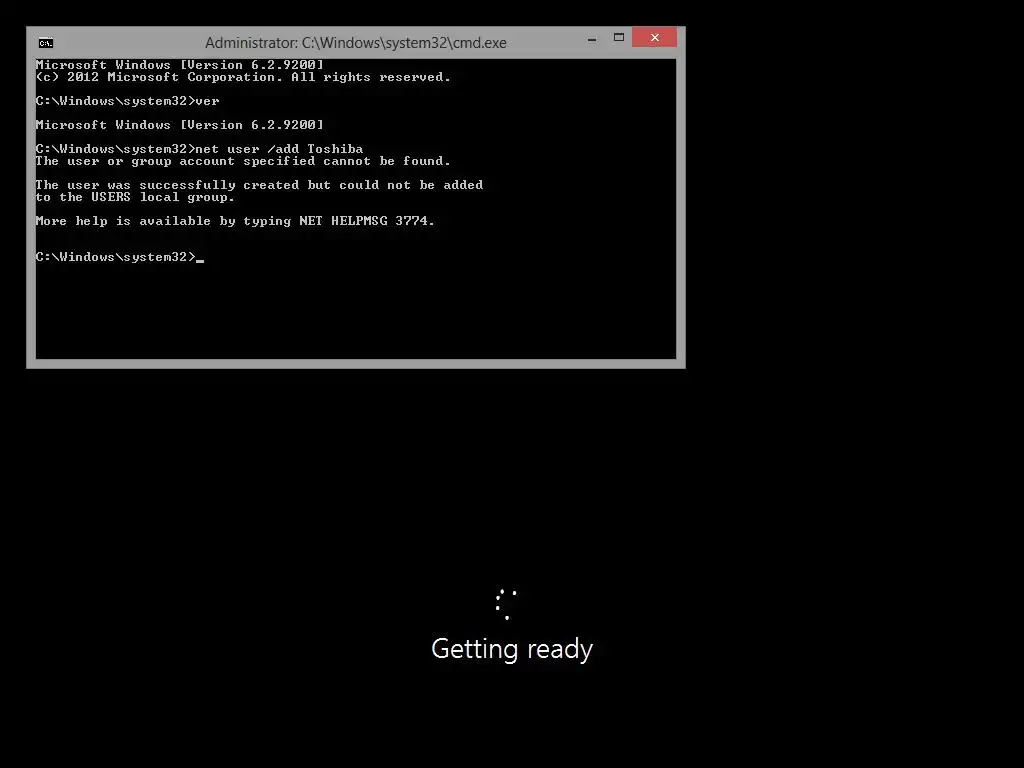
Task: Click the first 'Microsoft Windows [Version 6.2.9200]' line
Action: (180, 65)
